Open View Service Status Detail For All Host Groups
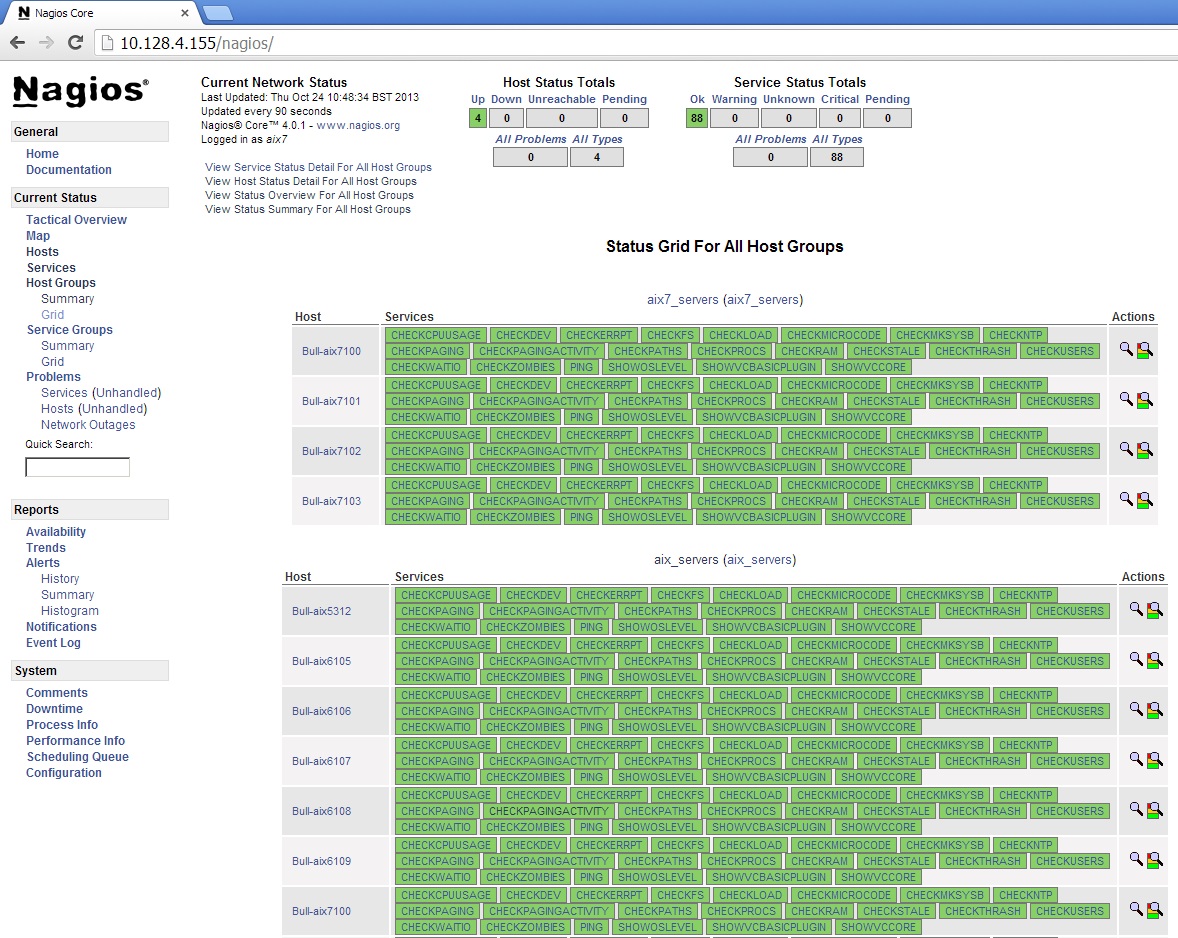This screenshot has height=938, width=1178. point(318,167)
